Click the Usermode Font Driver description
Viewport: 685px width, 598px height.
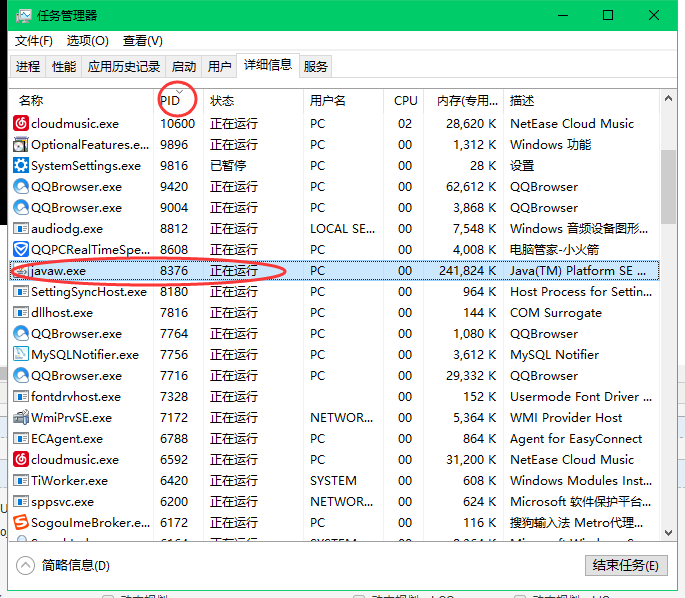(x=581, y=396)
